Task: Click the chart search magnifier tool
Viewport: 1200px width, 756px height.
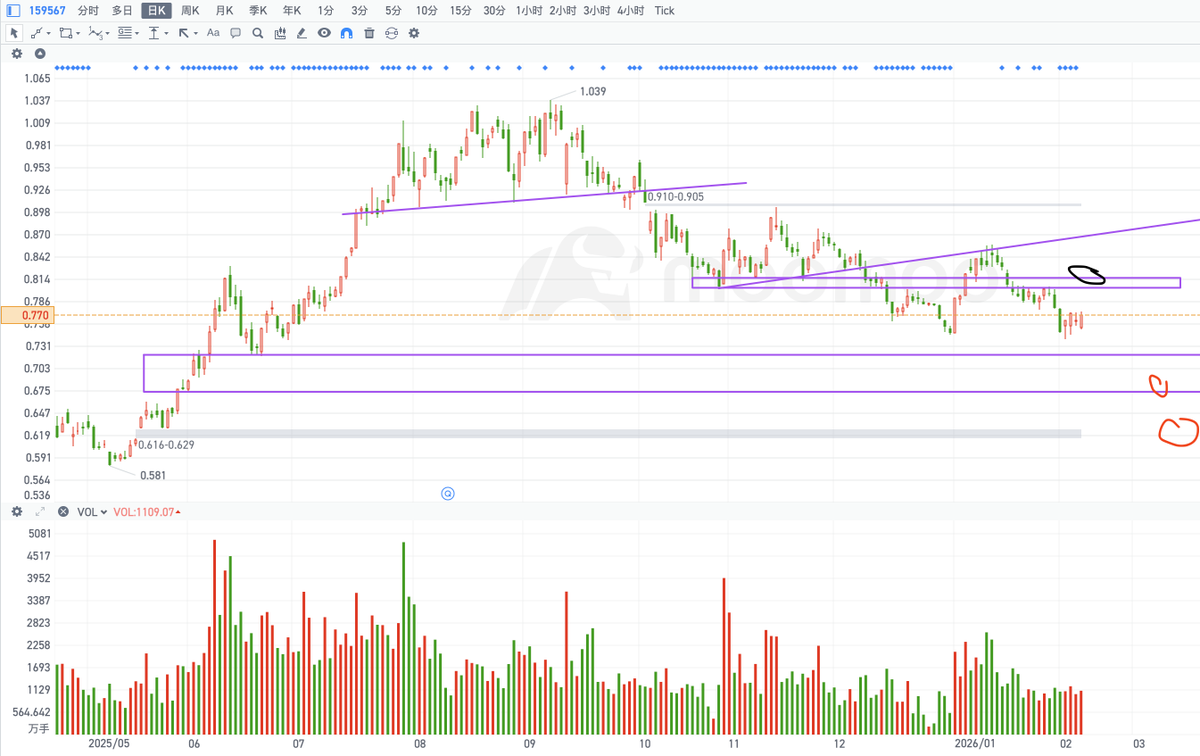Action: tap(258, 33)
